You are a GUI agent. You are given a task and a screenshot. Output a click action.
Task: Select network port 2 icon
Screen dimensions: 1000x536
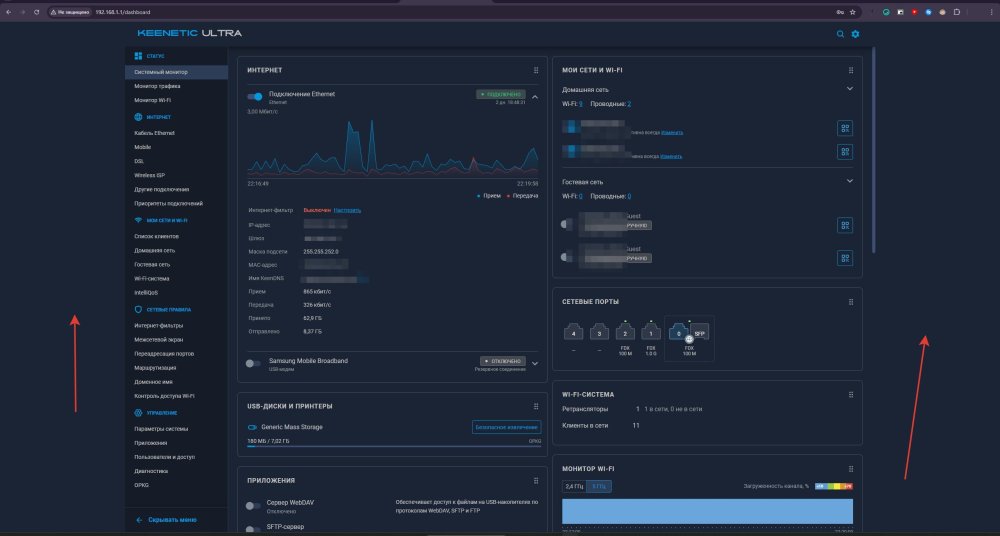tap(625, 332)
